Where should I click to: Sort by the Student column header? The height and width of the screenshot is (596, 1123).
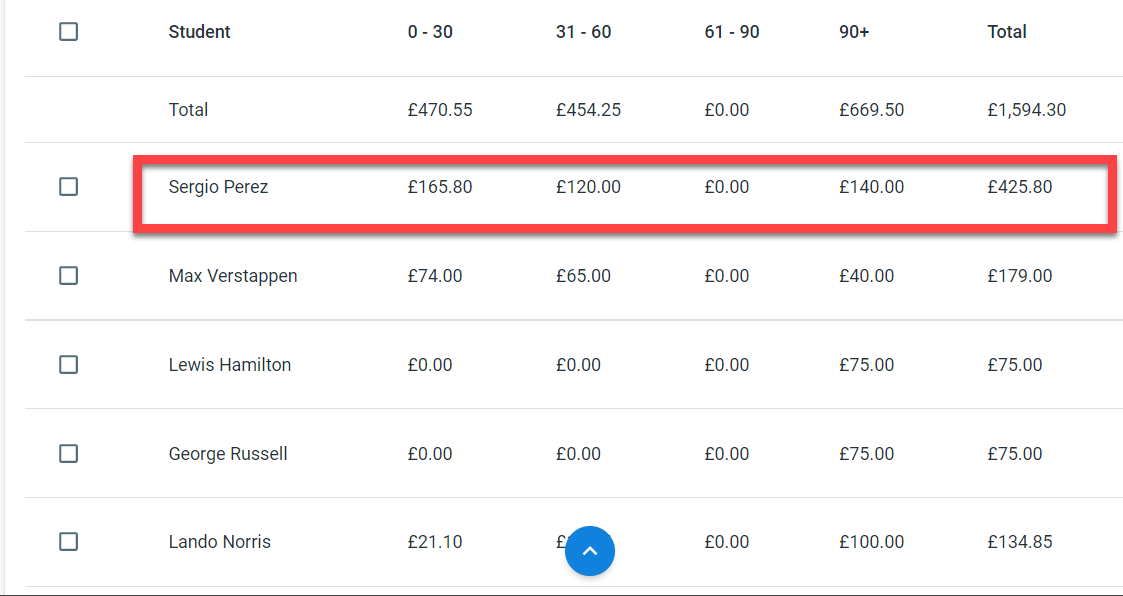pyautogui.click(x=199, y=32)
